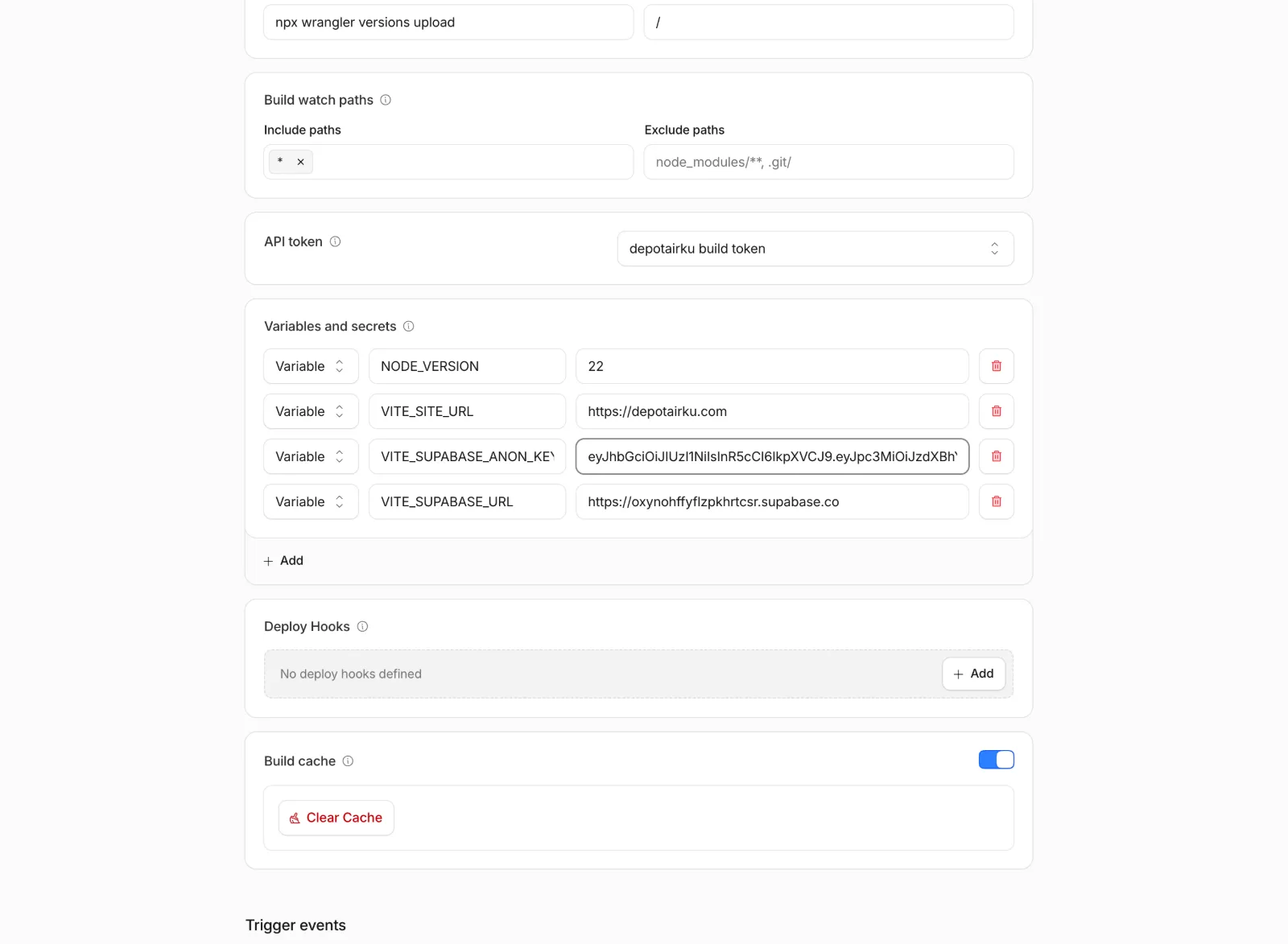1288x944 pixels.
Task: Edit the anon key JWT value field
Action: click(772, 456)
